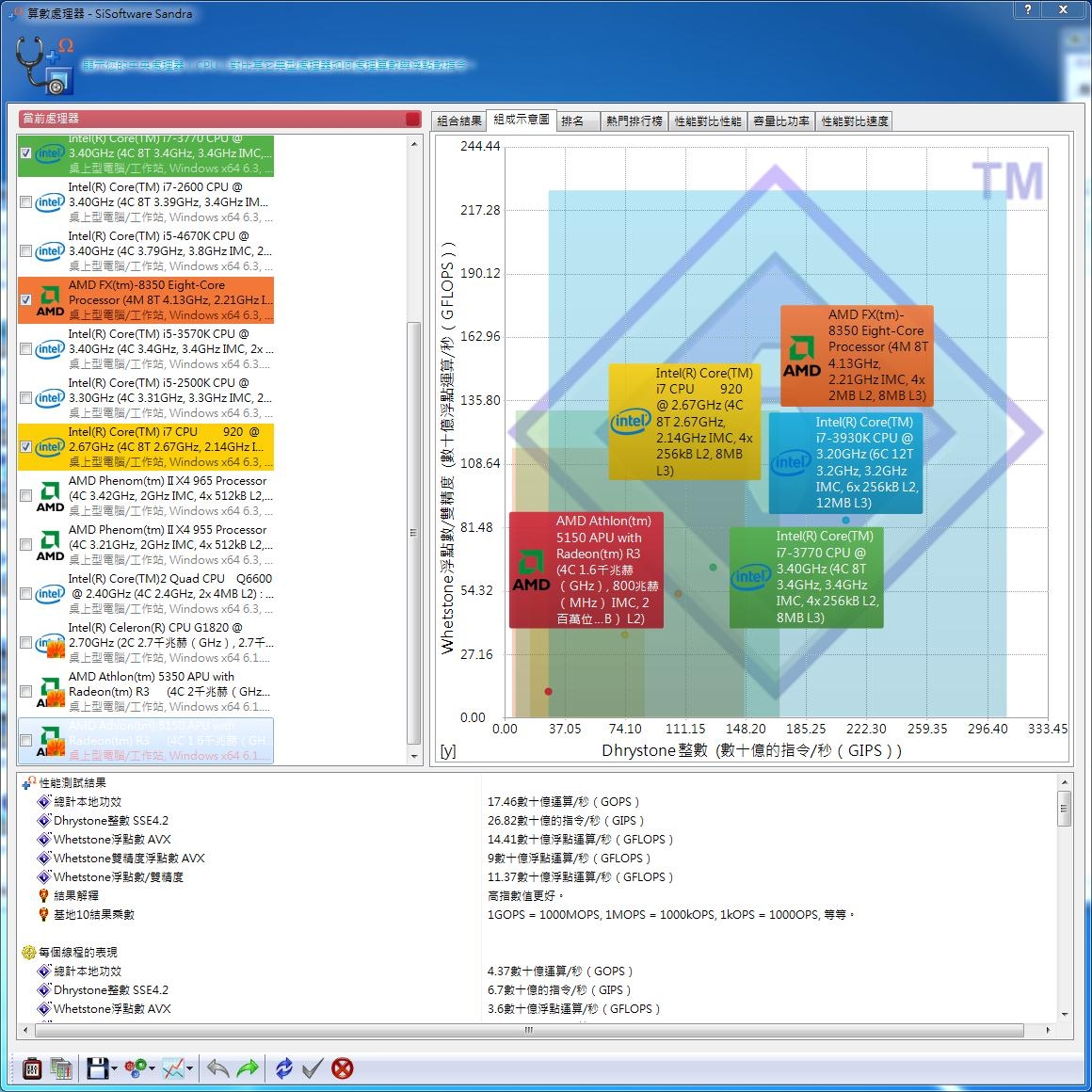Click the line chart graph icon
The image size is (1092, 1092).
(x=173, y=1068)
